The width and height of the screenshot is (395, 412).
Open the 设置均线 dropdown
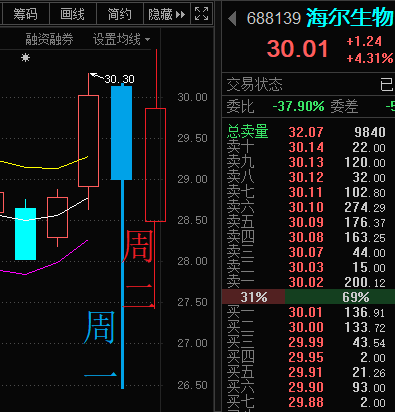point(121,39)
